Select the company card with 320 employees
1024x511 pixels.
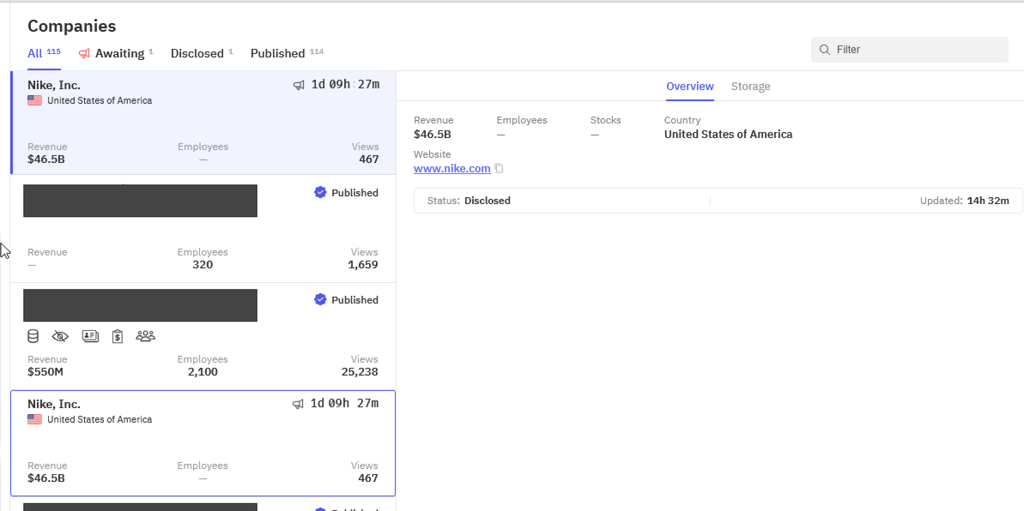pyautogui.click(x=203, y=229)
